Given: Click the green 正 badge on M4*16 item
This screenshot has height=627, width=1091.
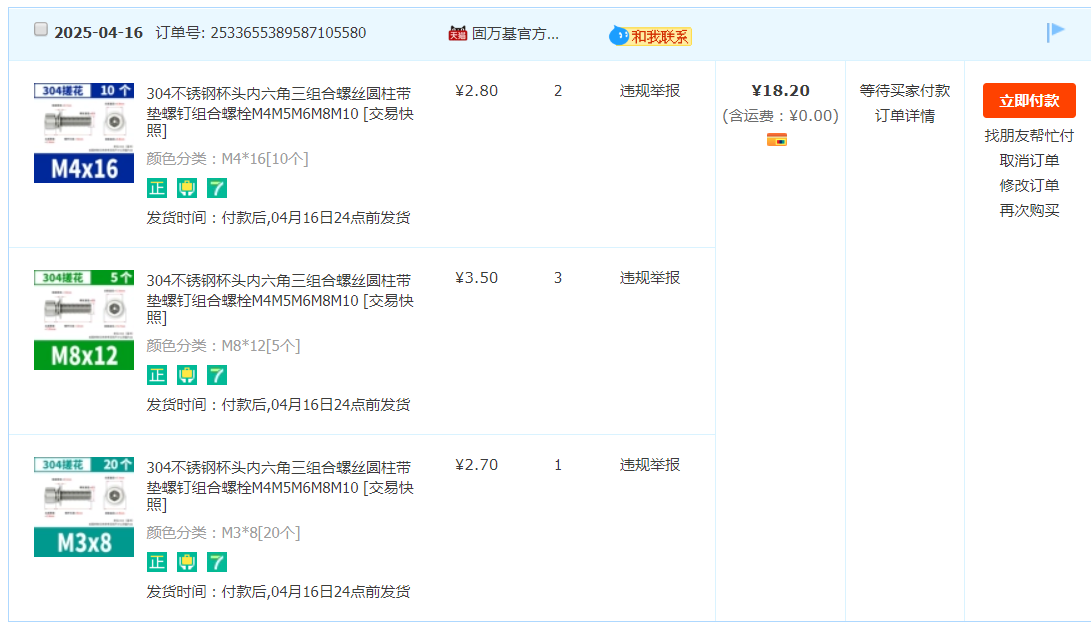Looking at the screenshot, I should [x=157, y=188].
